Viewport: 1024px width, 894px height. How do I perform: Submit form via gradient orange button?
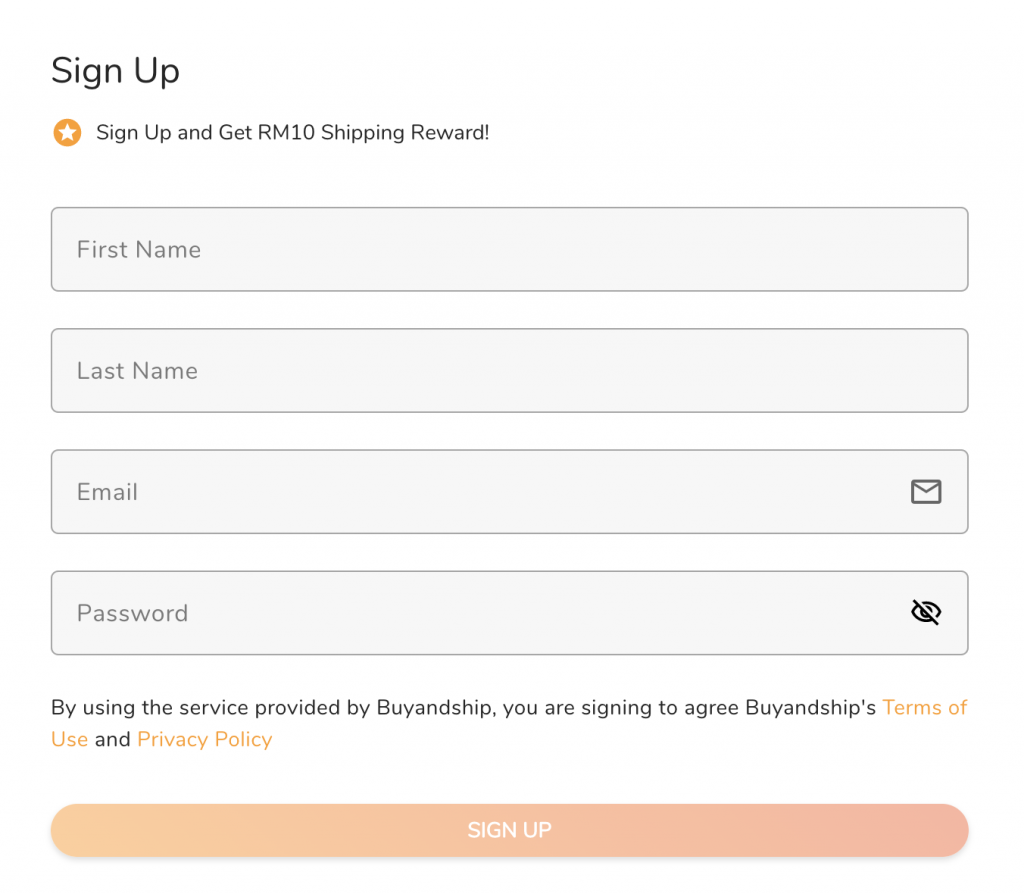(509, 830)
